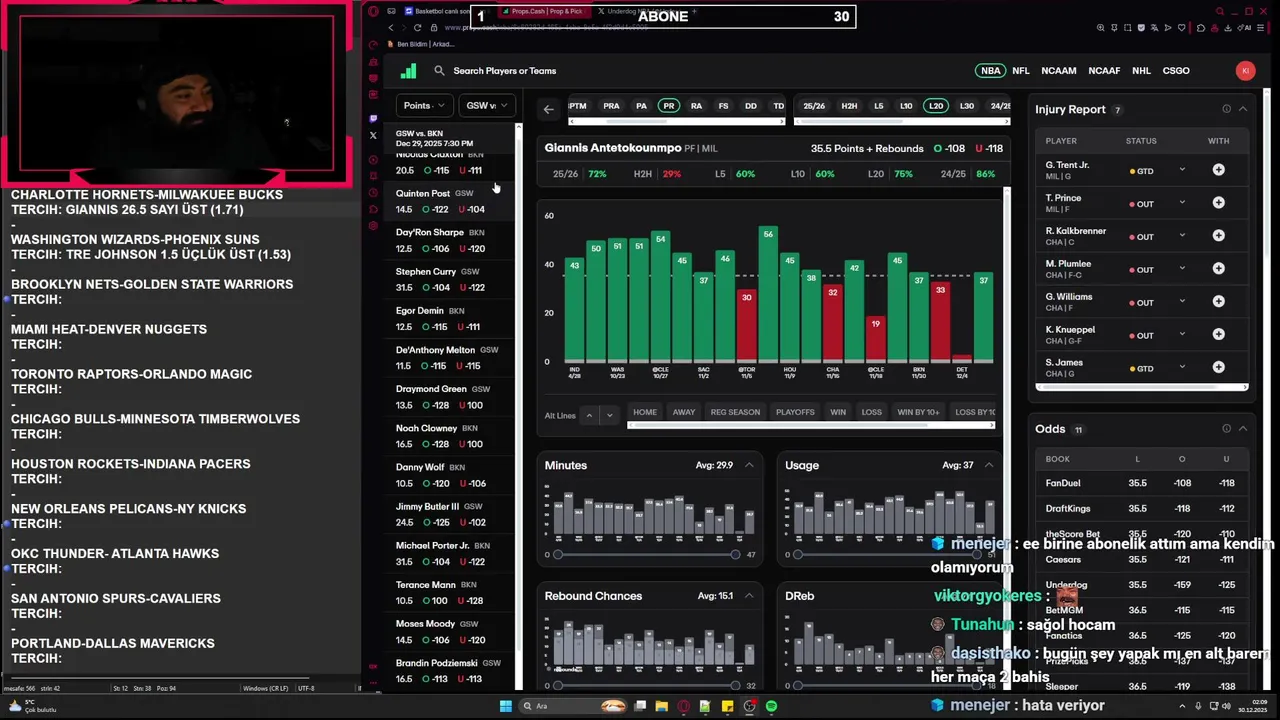
Task: Select the L20 range pill
Action: 936,106
